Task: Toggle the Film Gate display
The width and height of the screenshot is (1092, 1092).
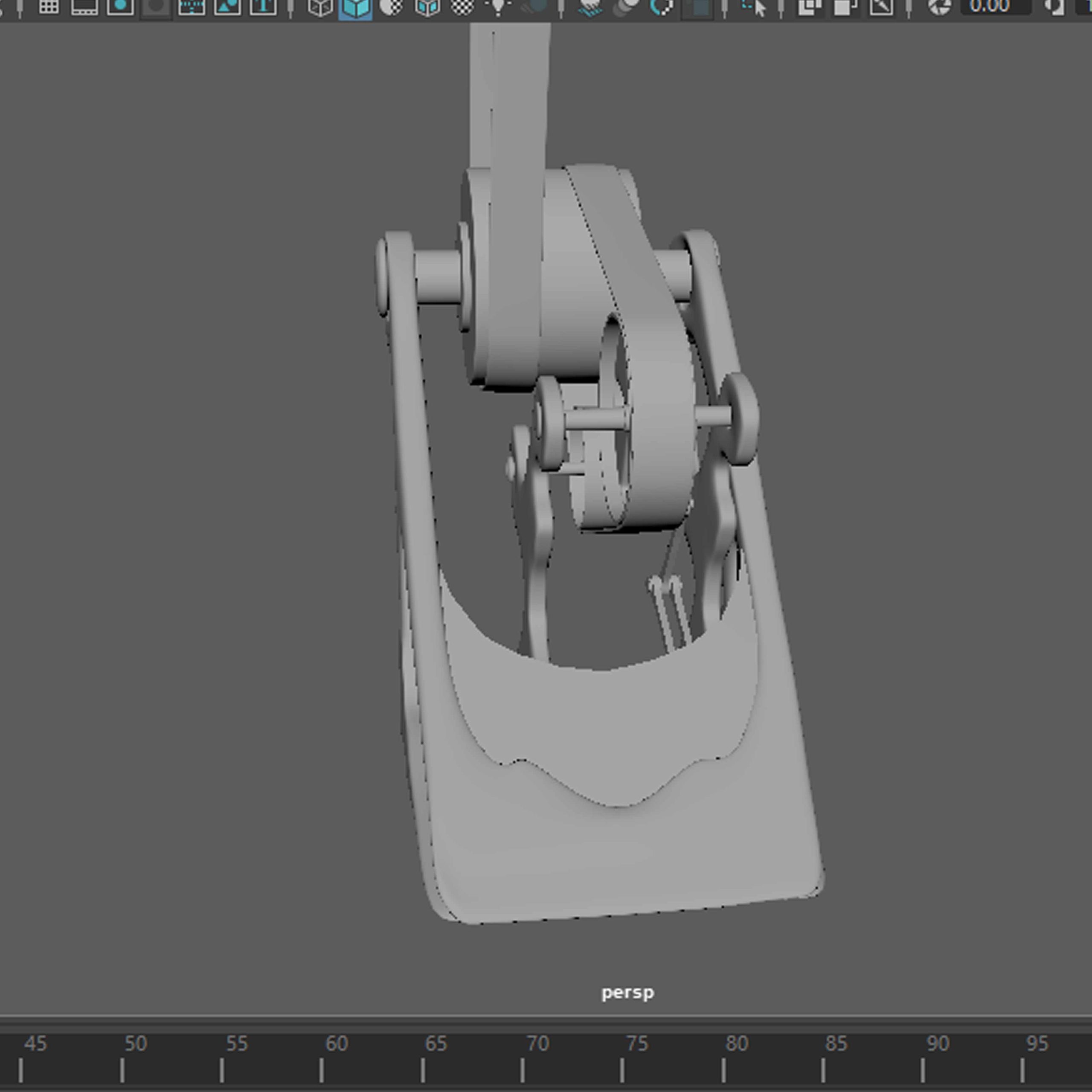Action: coord(84,7)
